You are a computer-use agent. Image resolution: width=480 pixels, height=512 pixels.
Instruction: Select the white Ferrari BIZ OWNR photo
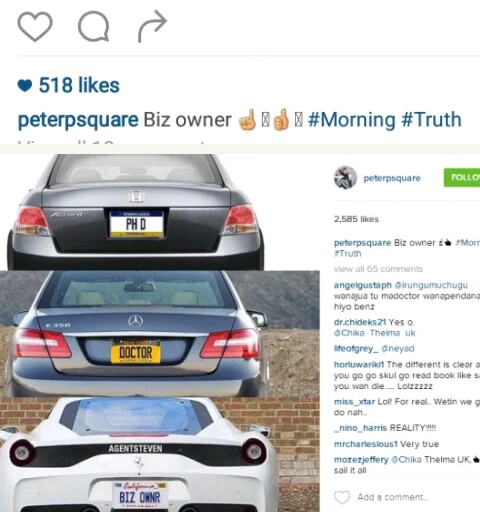tap(160, 454)
